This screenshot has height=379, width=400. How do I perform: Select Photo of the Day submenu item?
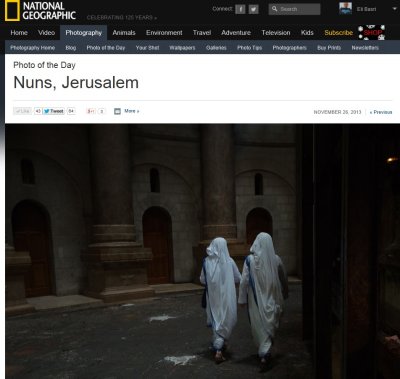pyautogui.click(x=106, y=48)
